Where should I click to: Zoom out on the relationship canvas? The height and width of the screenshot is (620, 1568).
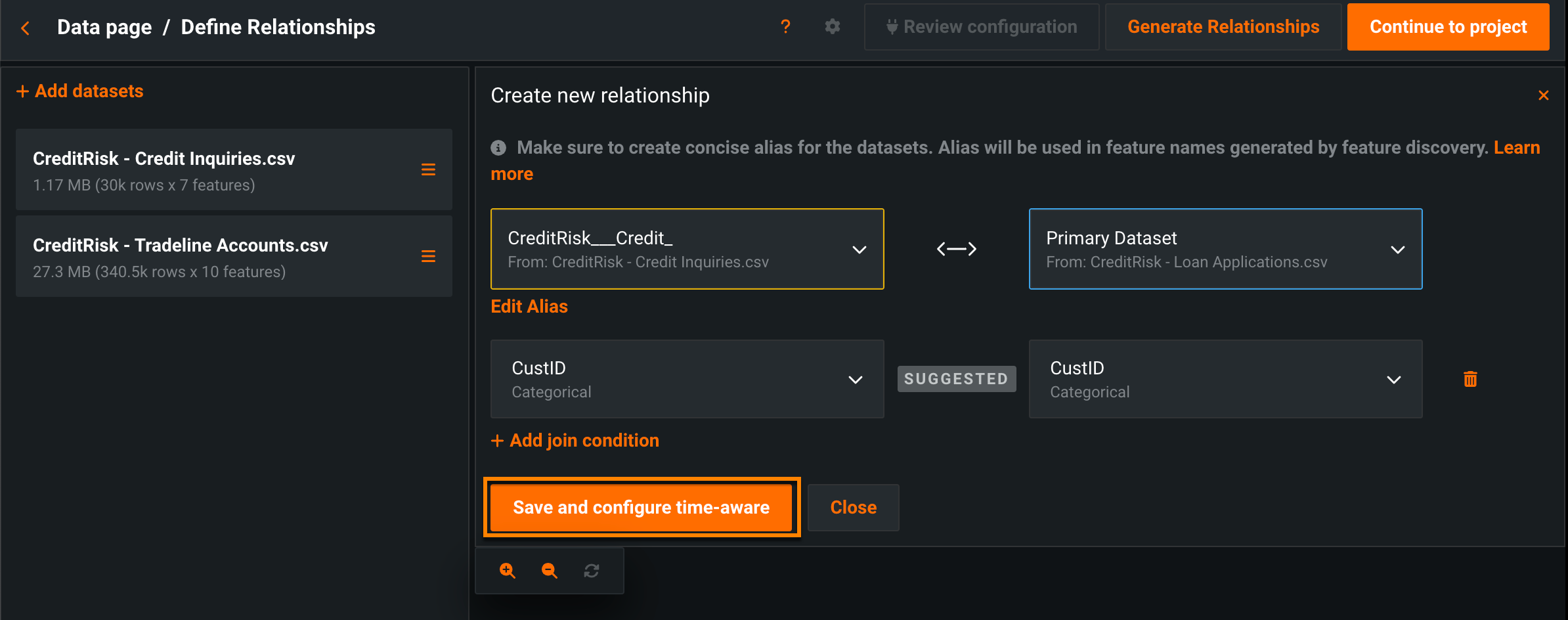[550, 571]
